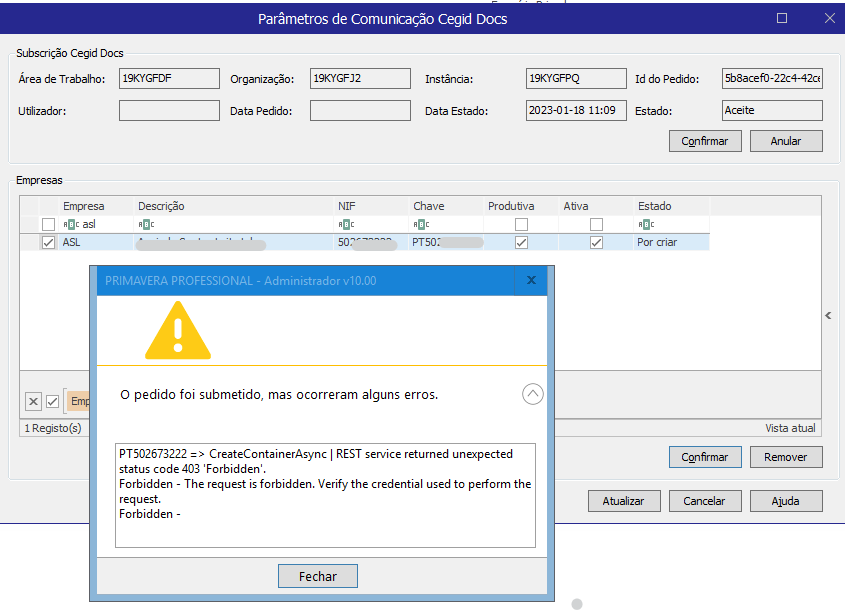Click the filter operator icon under Estado
The height and width of the screenshot is (610, 845).
tap(646, 224)
